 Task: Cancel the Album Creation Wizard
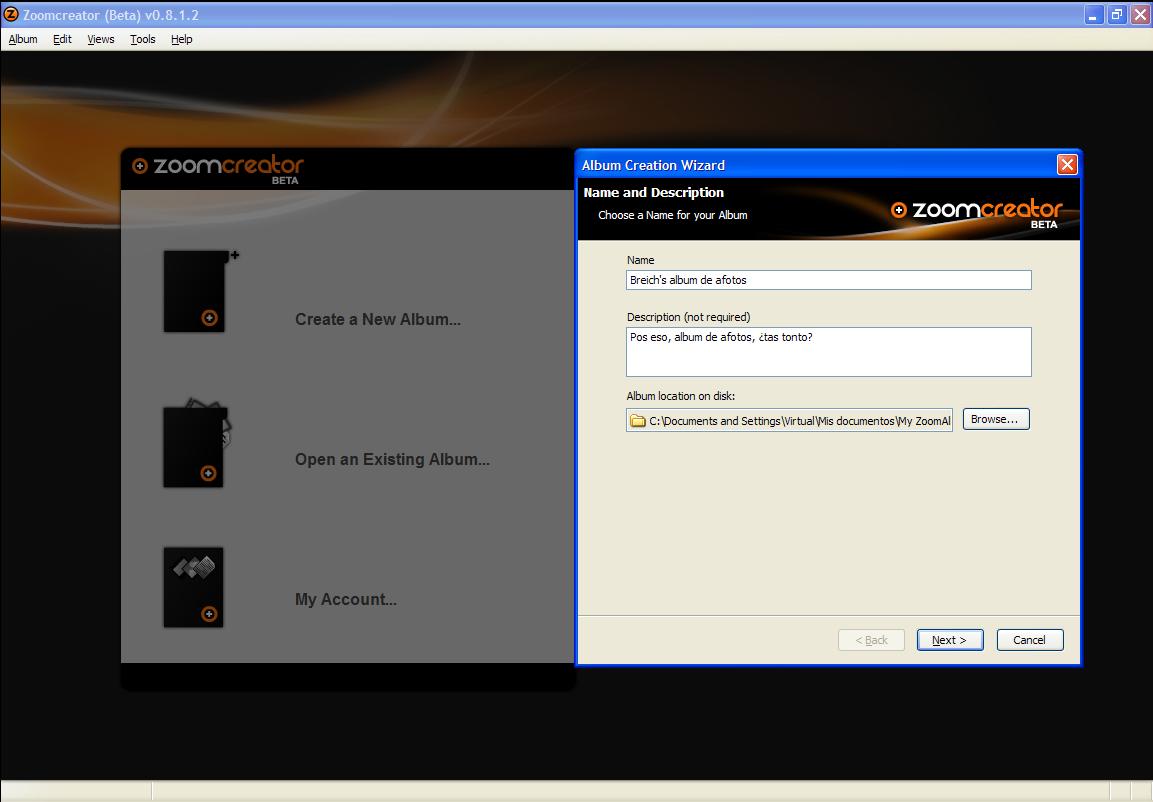coord(1029,640)
